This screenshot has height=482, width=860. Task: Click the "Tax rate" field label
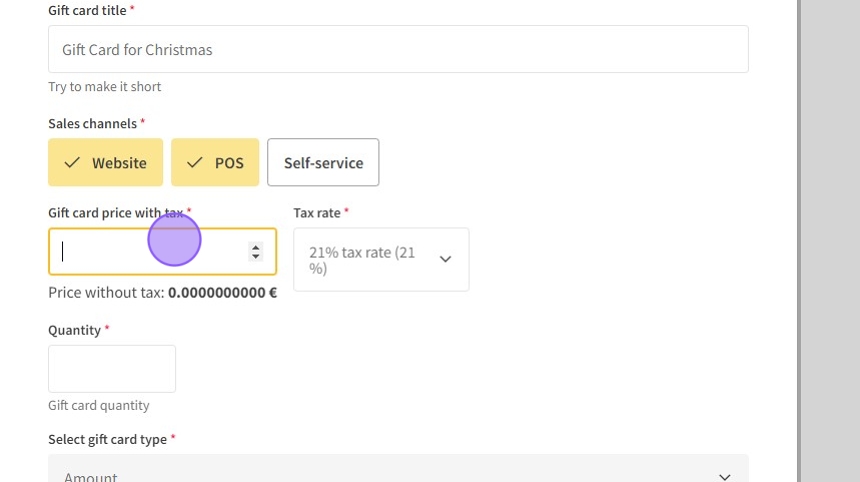(317, 213)
